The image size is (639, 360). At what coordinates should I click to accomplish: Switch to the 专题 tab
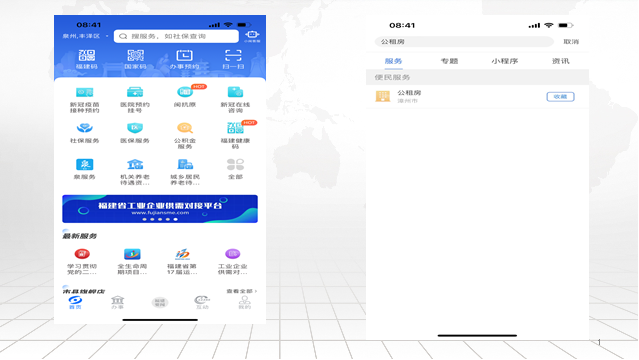449,61
